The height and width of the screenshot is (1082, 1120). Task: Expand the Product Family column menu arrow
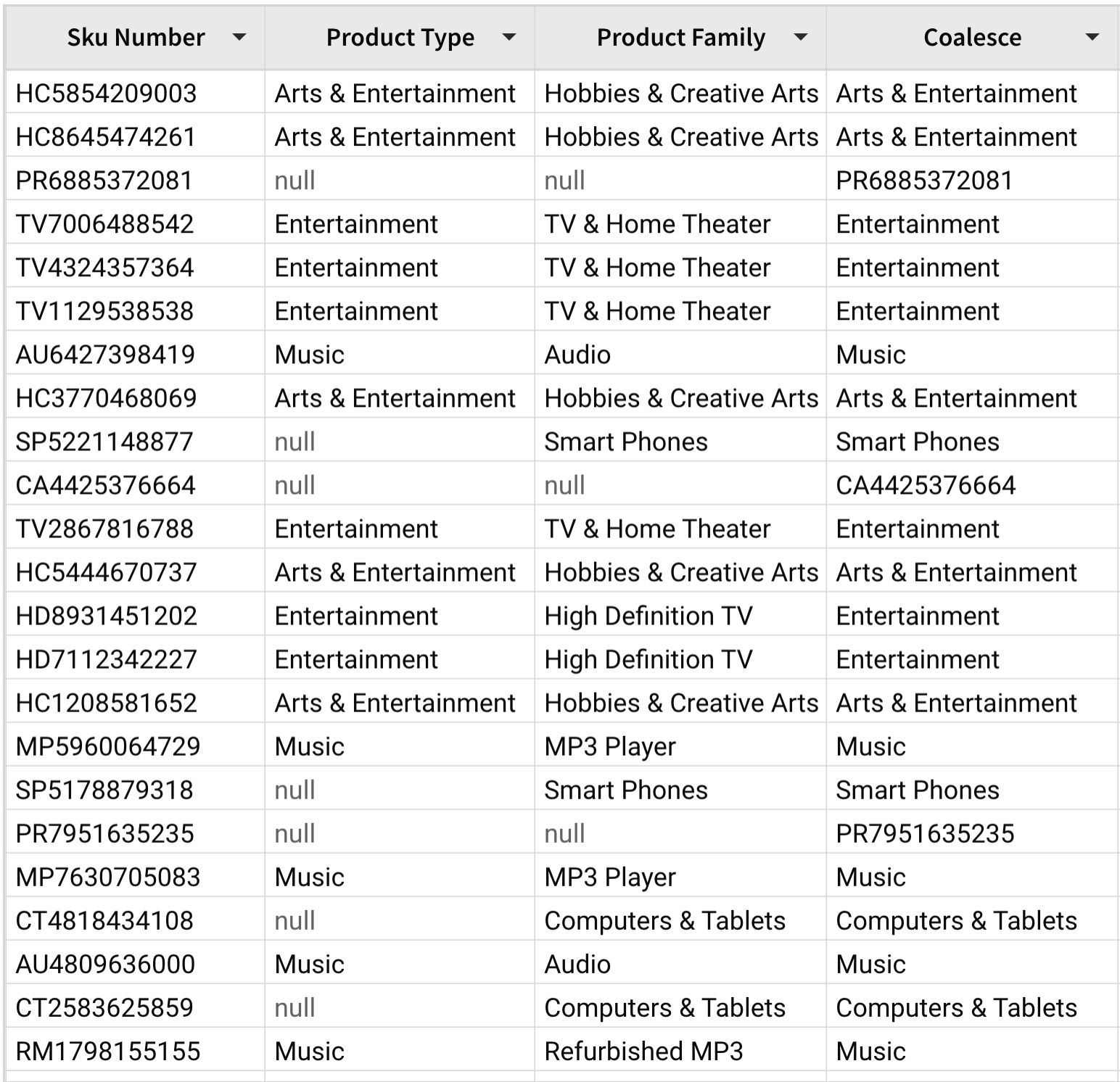coord(800,38)
